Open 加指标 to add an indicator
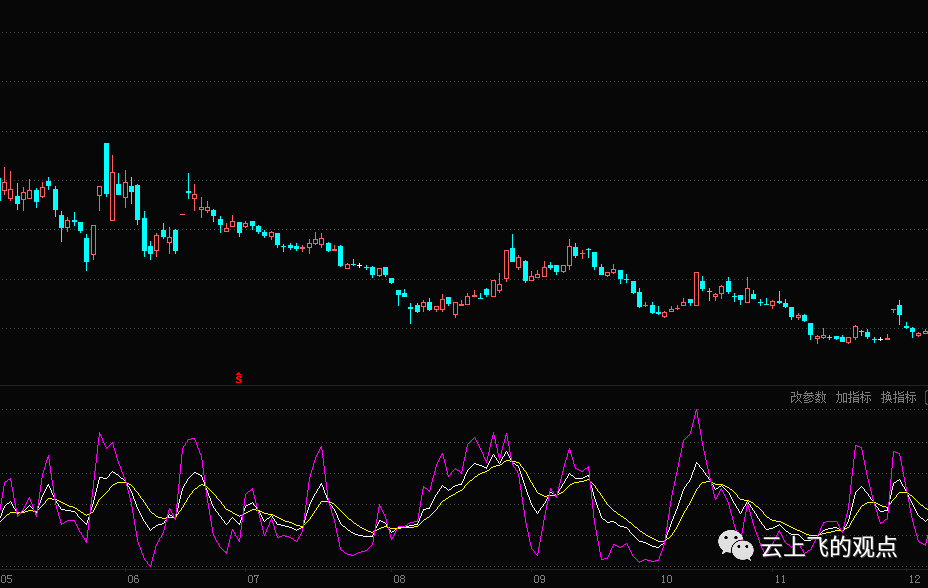928x588 pixels. (x=853, y=398)
